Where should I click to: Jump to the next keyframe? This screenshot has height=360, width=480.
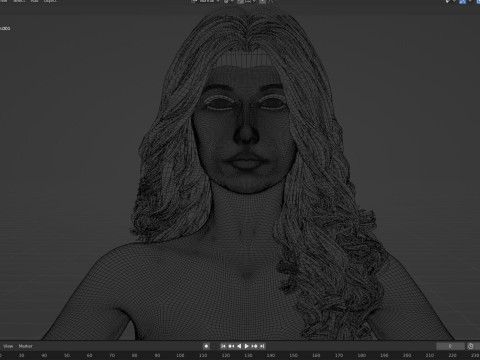click(x=254, y=346)
